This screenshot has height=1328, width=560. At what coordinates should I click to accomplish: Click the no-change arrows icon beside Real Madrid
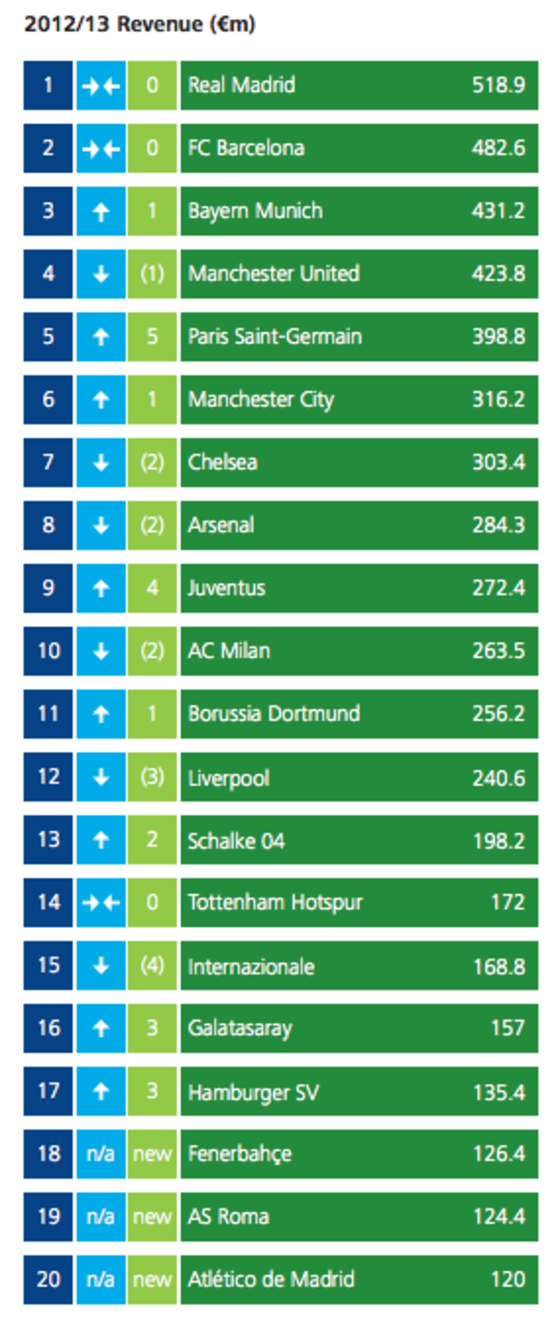100,85
